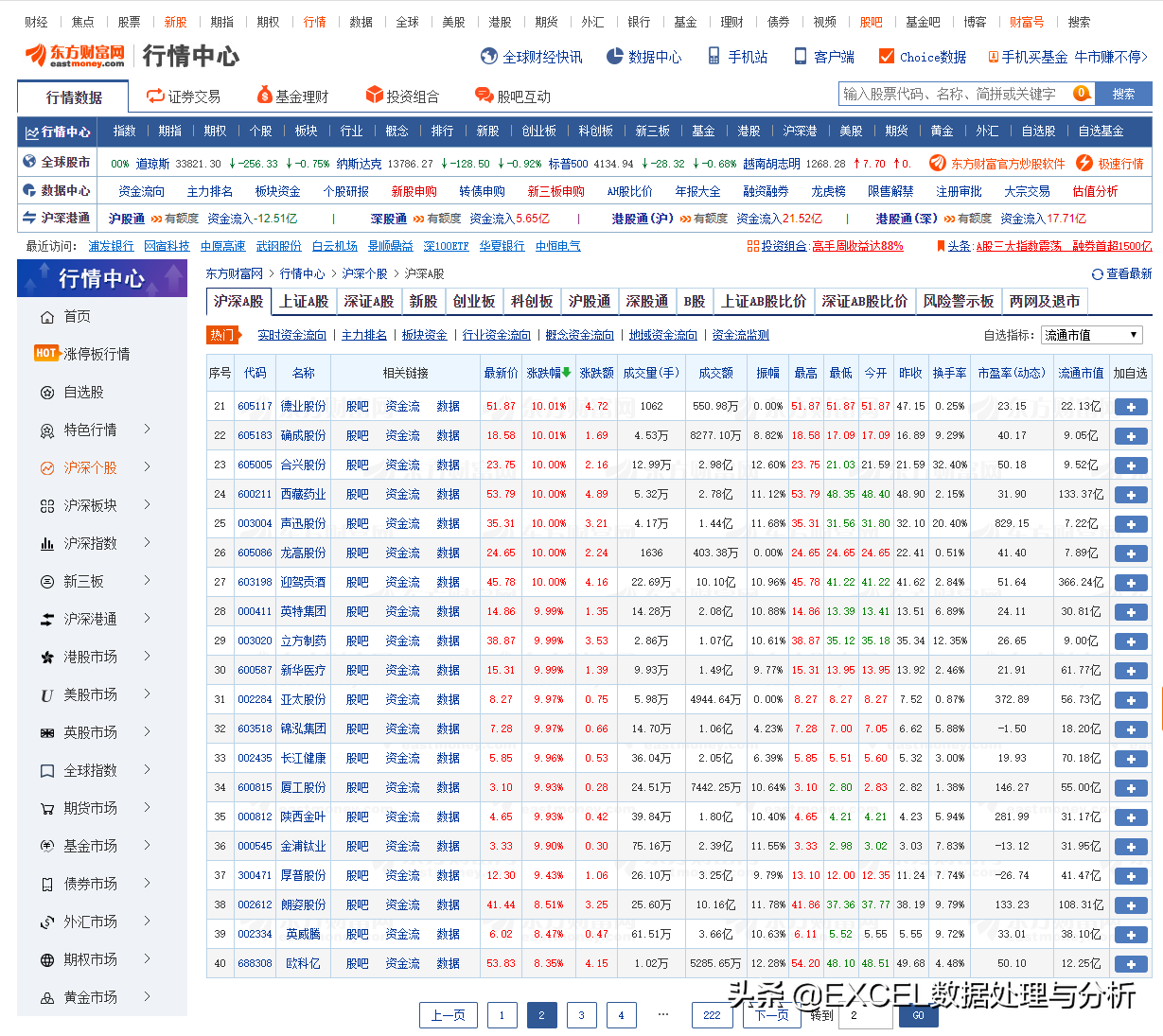Go to page 3 of results
This screenshot has height=1036, width=1163.
581,1015
